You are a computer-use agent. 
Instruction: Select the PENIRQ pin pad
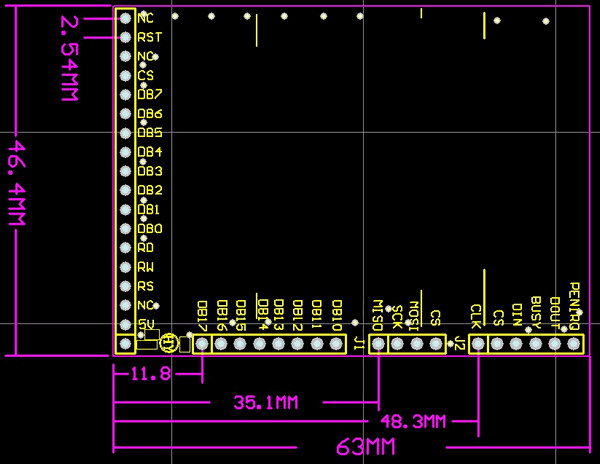pos(574,344)
